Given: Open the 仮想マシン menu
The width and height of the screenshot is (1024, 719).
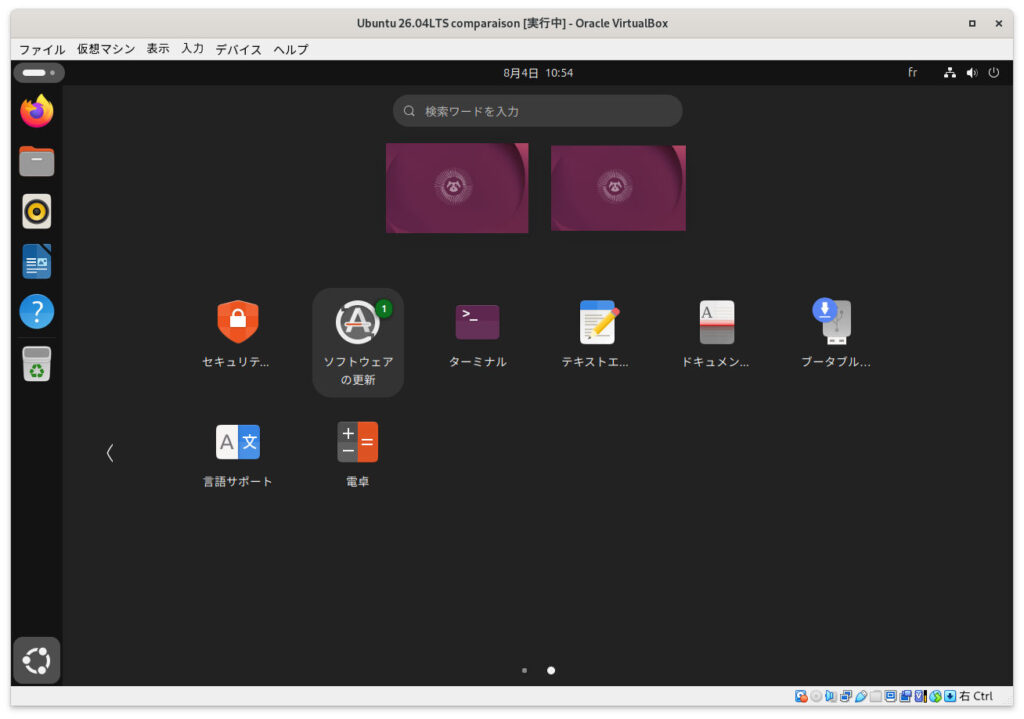Looking at the screenshot, I should point(106,49).
